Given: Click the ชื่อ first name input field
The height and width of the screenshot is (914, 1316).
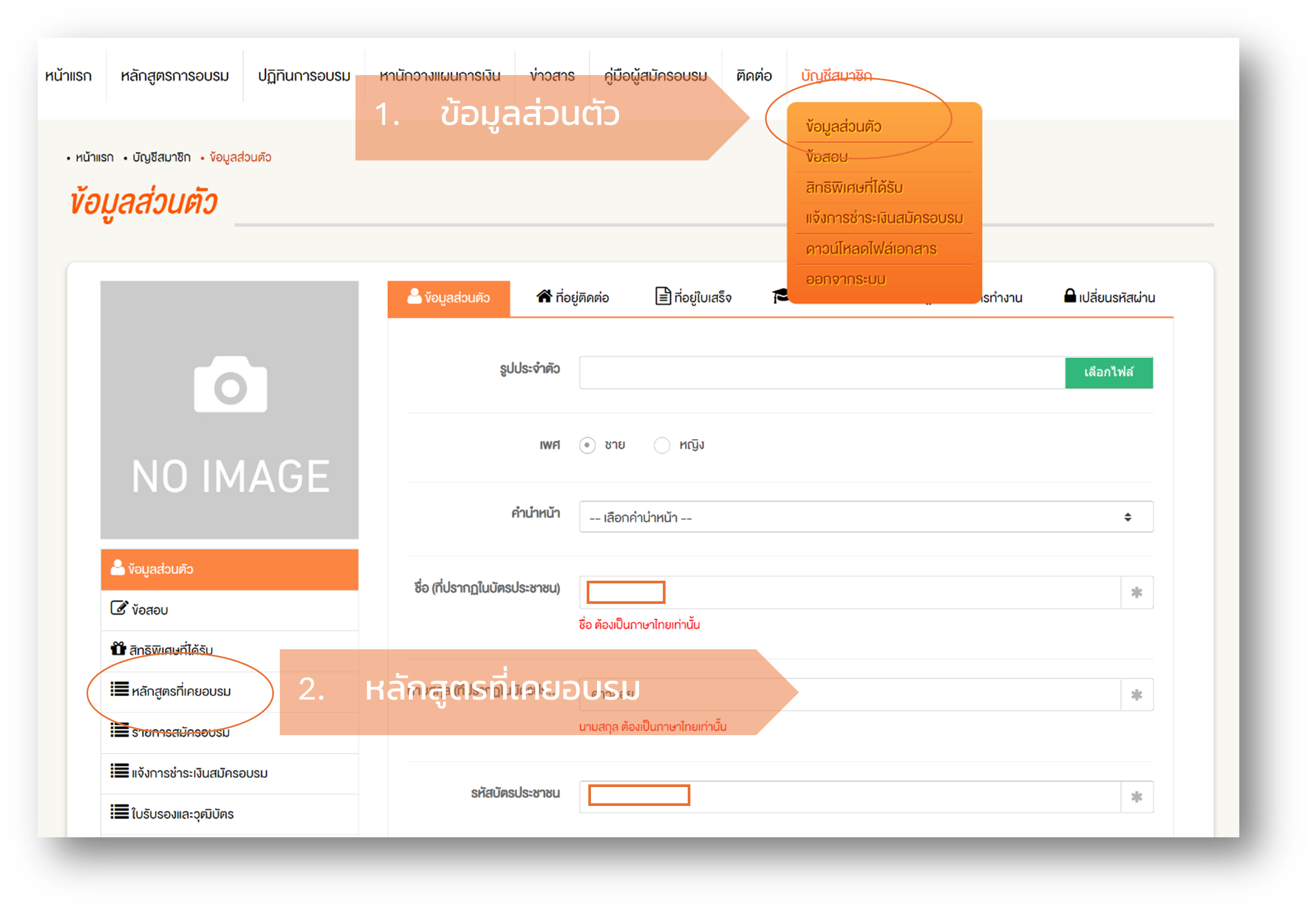Looking at the screenshot, I should coord(850,592).
